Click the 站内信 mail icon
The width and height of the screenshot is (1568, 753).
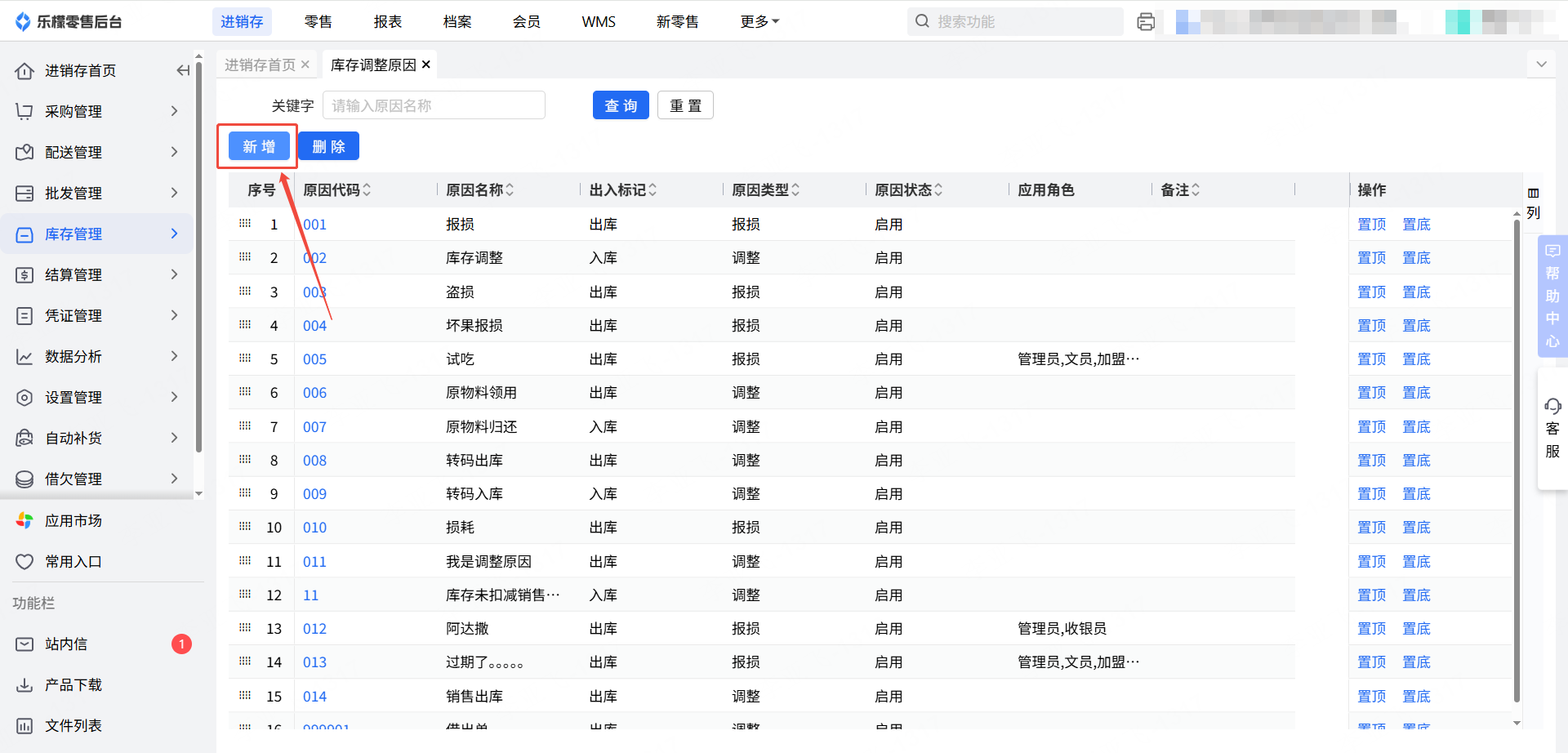24,644
